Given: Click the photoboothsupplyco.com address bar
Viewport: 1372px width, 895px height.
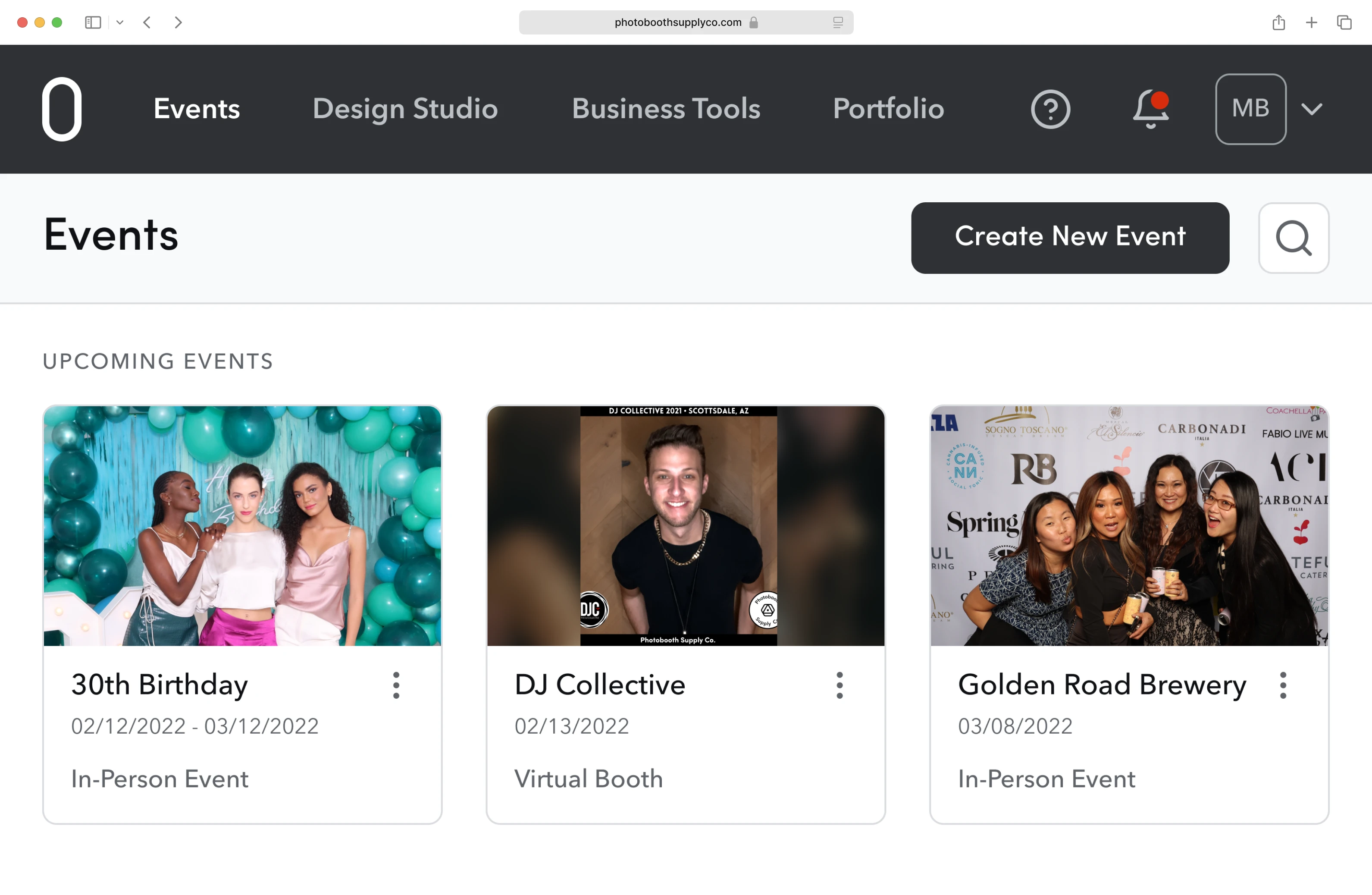Looking at the screenshot, I should pos(677,22).
